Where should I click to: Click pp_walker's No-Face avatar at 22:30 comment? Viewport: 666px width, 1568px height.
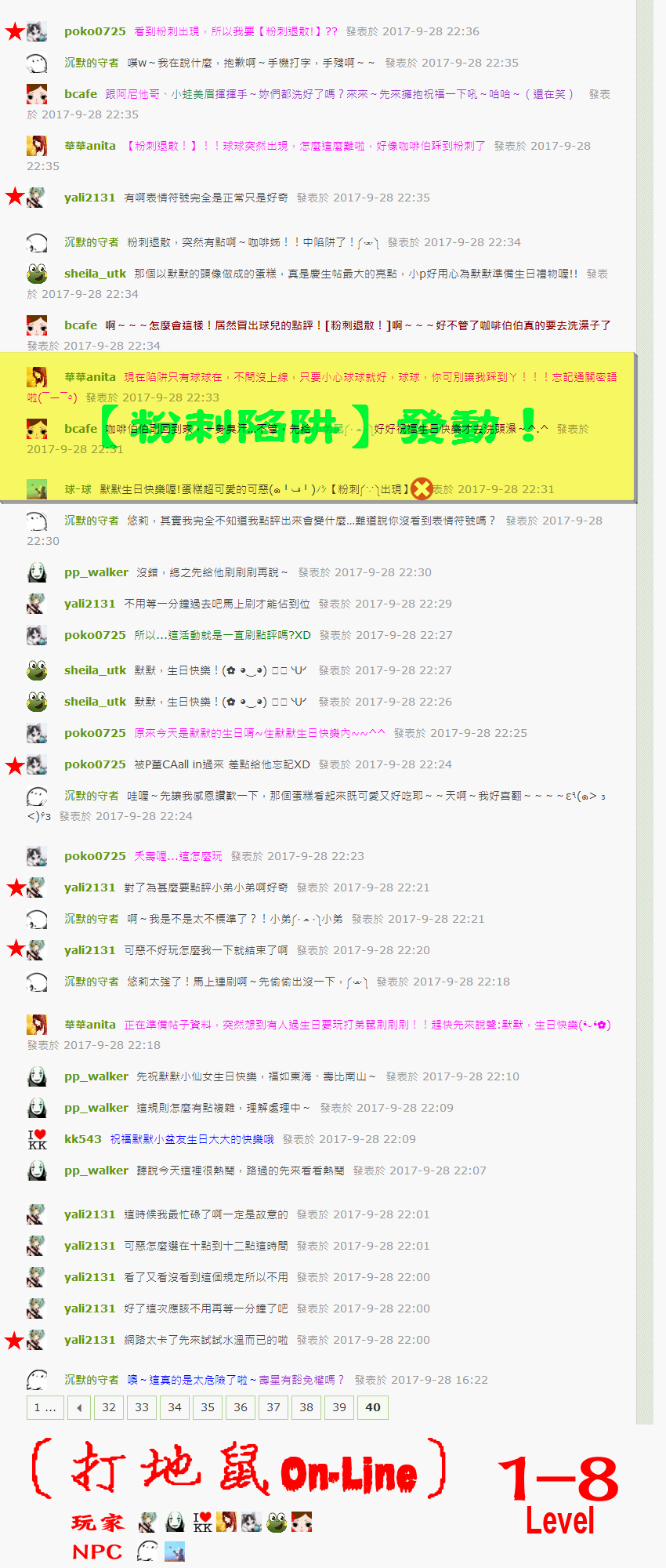(37, 572)
